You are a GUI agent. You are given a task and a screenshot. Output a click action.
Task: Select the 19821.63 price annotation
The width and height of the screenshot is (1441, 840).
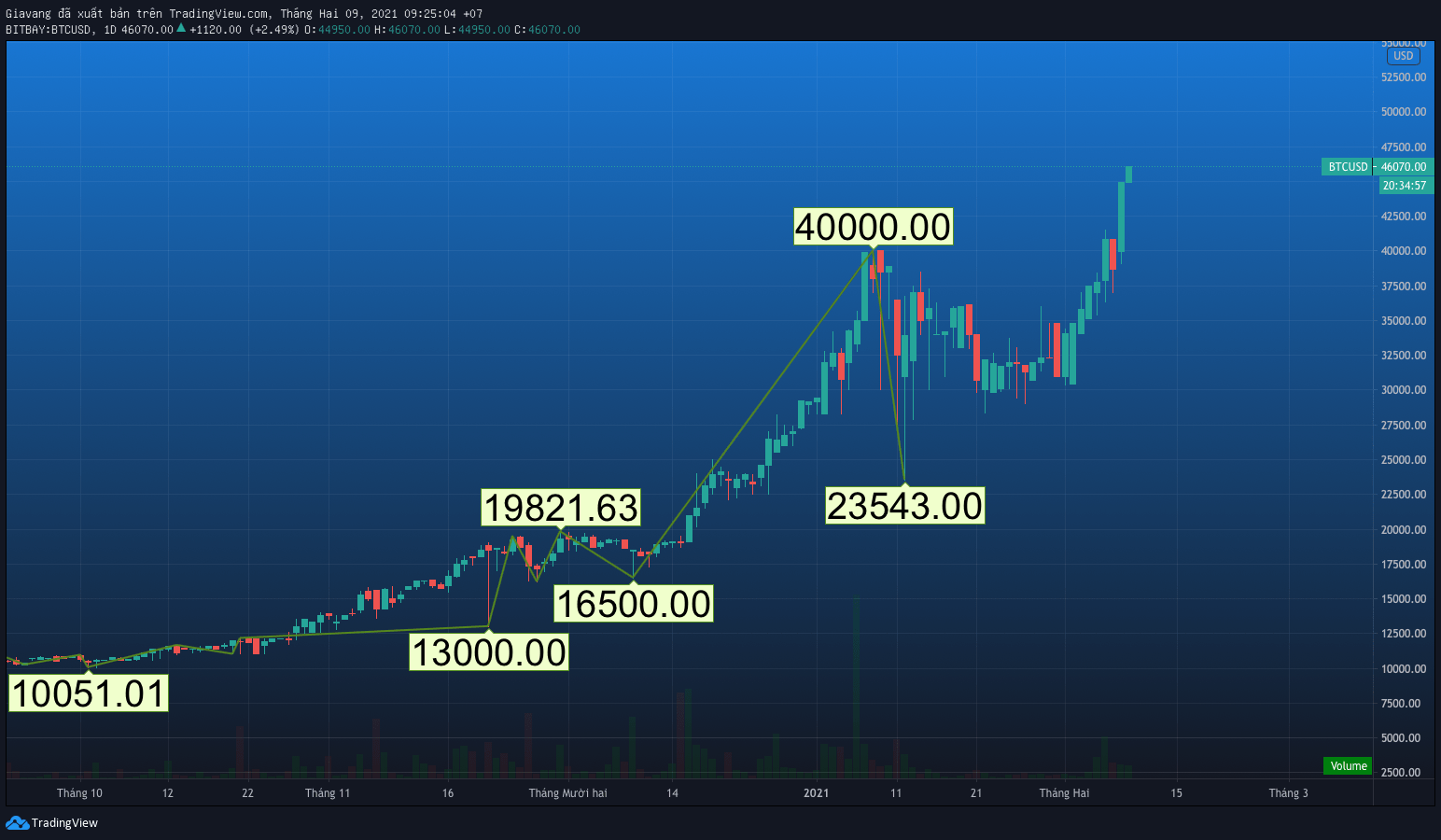561,508
